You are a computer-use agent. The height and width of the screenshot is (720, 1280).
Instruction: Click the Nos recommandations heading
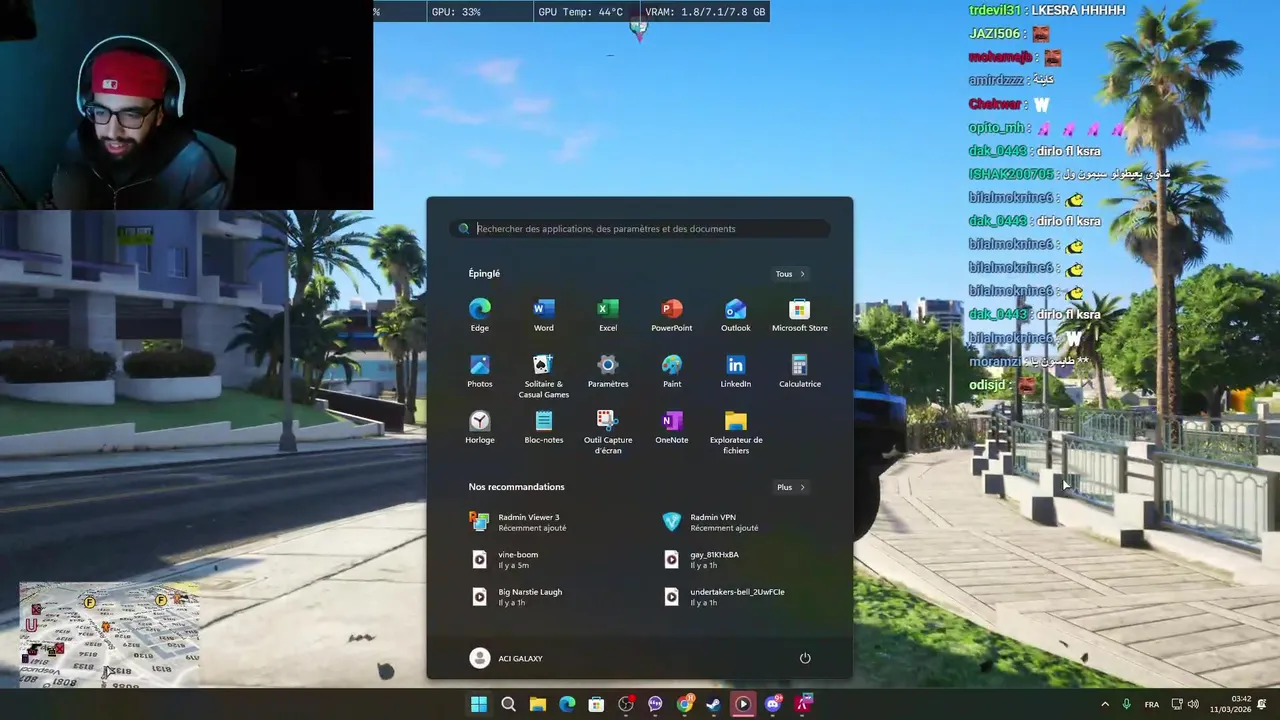[516, 487]
